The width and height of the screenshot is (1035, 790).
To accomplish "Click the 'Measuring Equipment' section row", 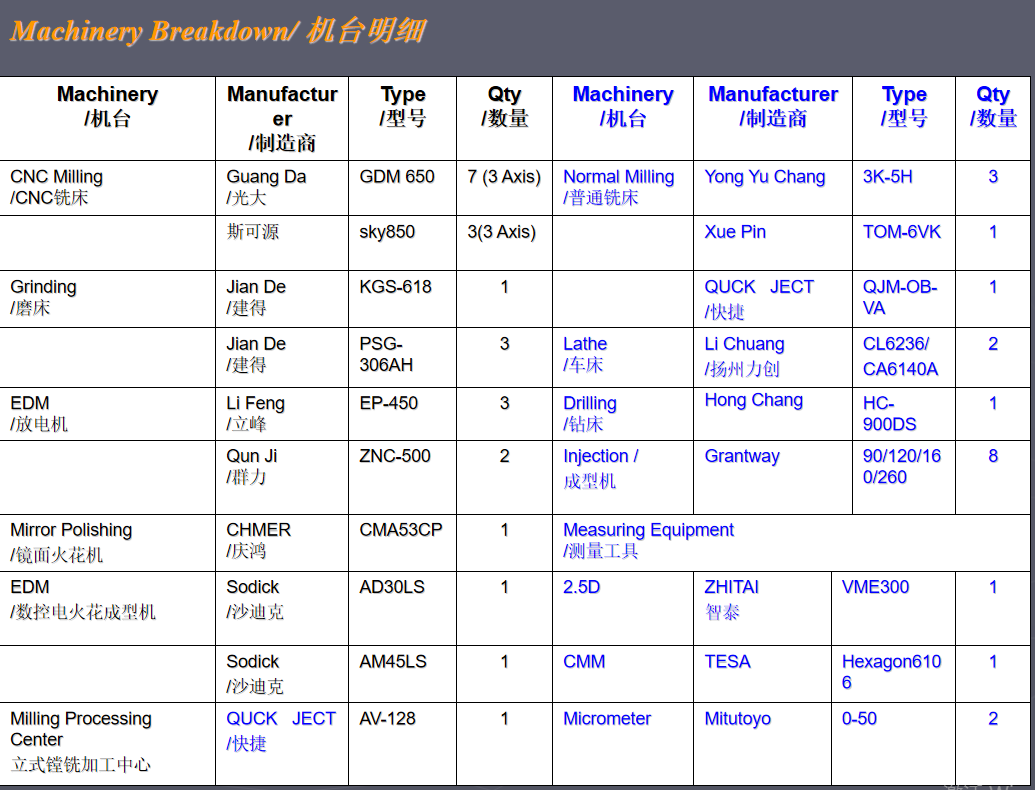I will [x=791, y=543].
